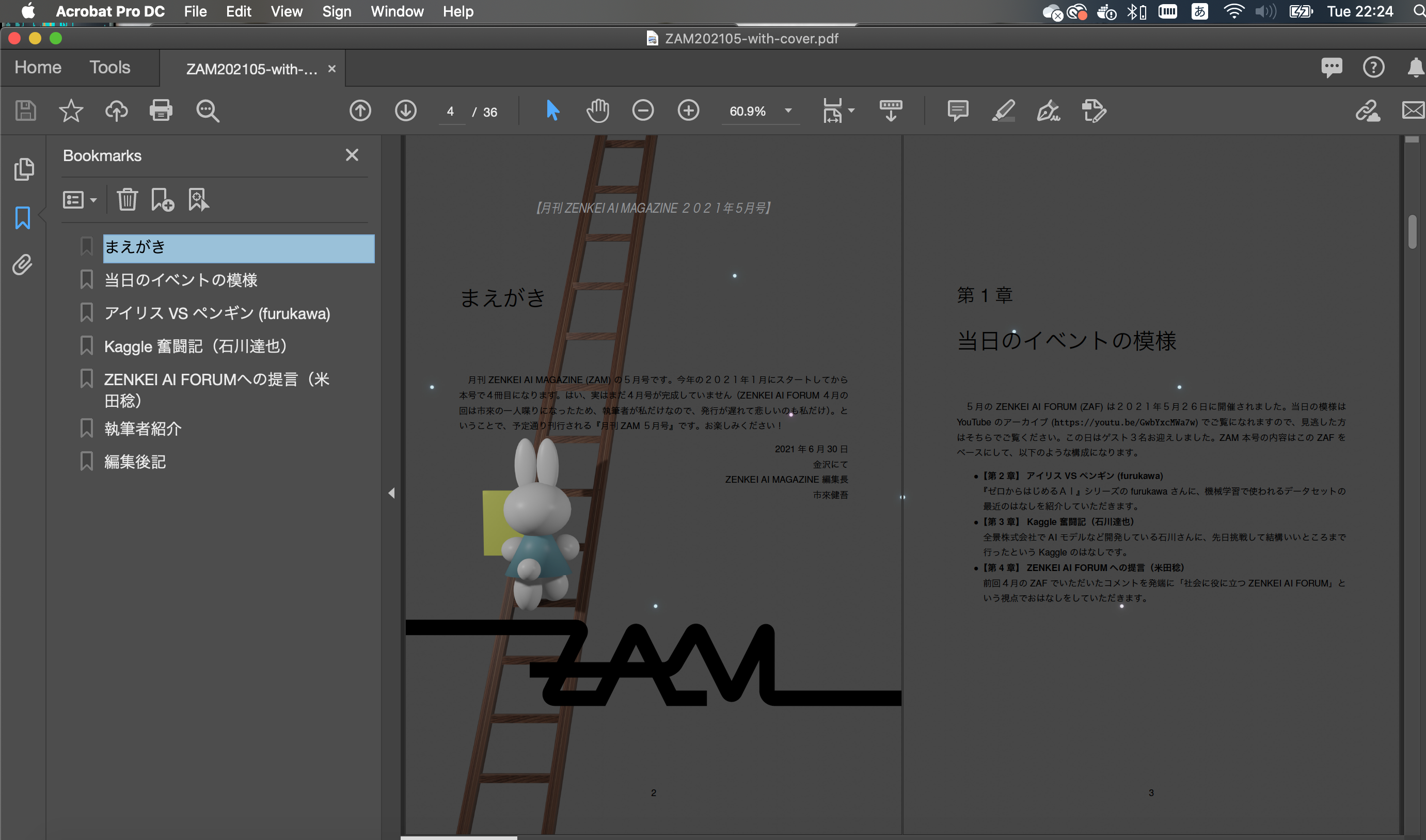1426x840 pixels.
Task: Zoom out with minus icon
Action: pos(643,110)
